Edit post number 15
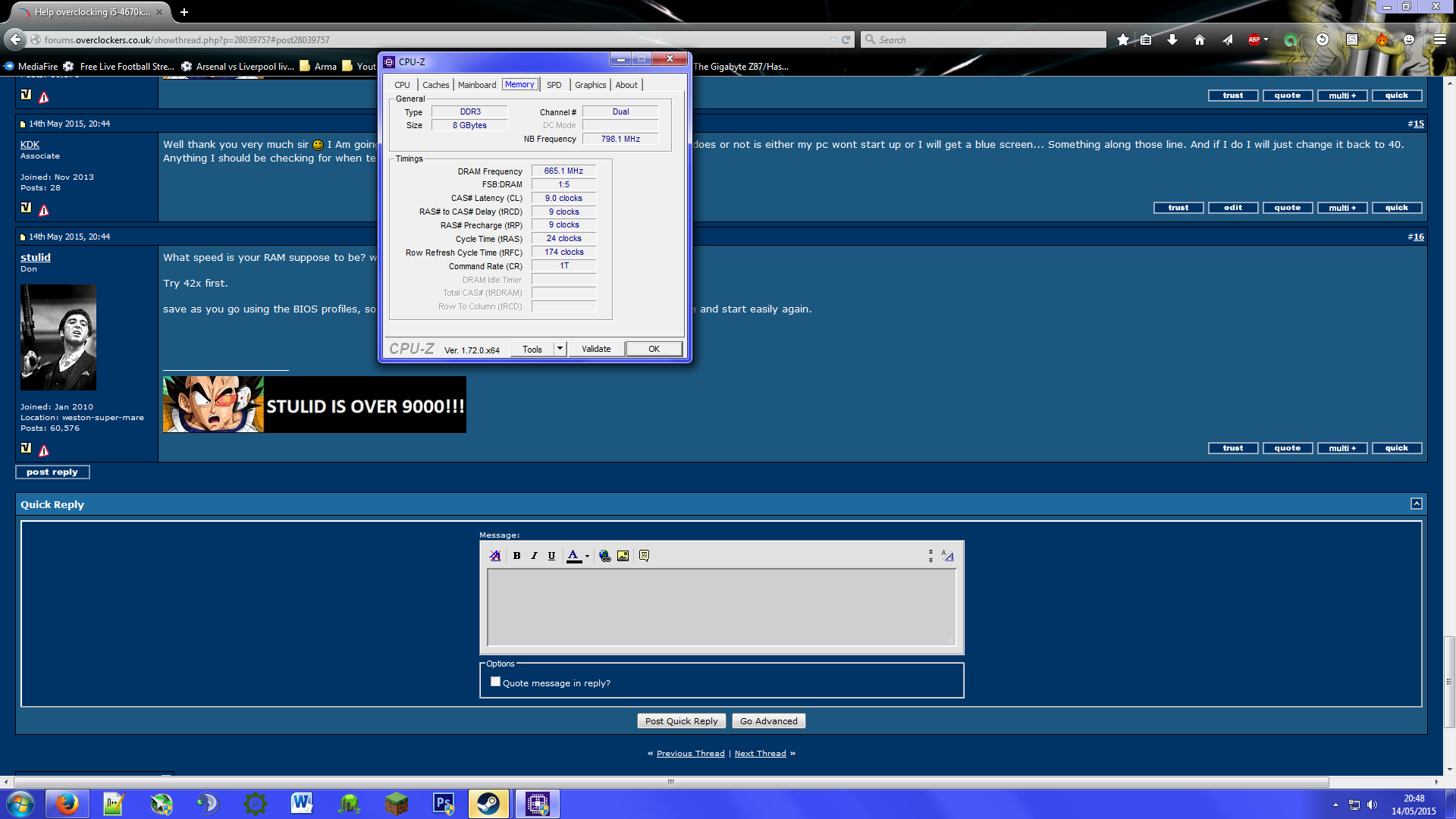1456x819 pixels. tap(1233, 208)
